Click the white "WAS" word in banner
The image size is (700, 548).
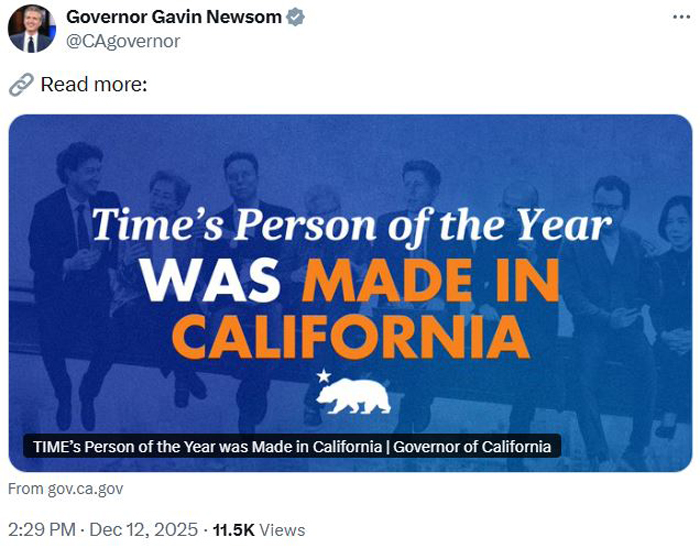pyautogui.click(x=211, y=281)
